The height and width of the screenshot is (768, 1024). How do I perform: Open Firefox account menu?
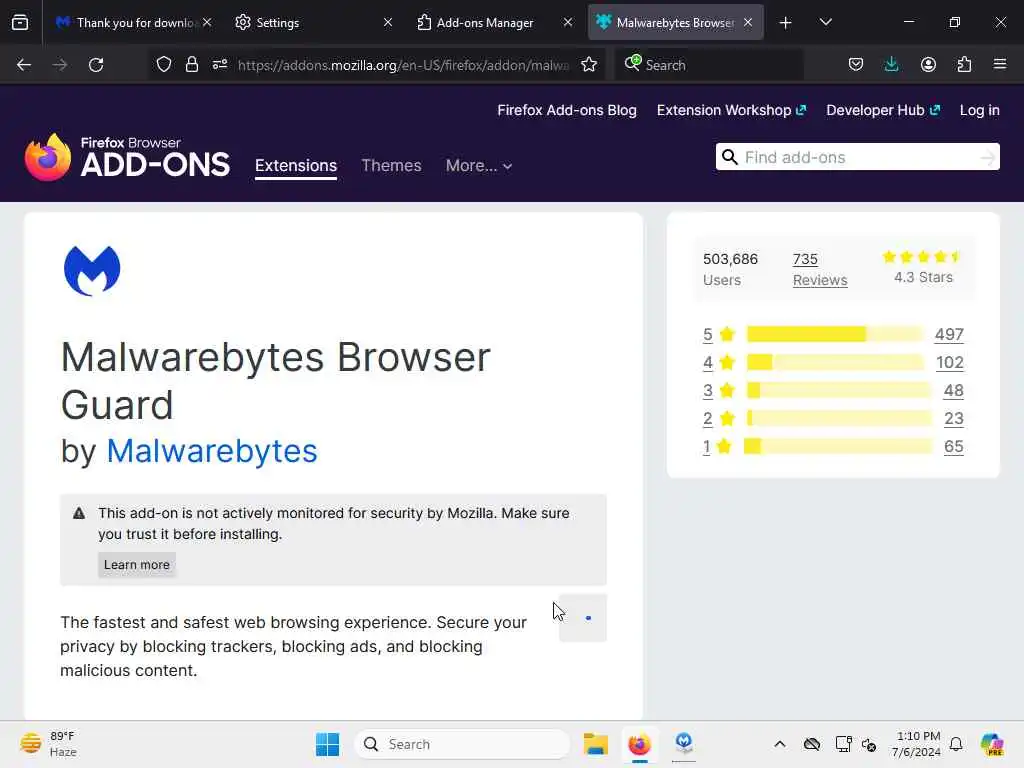(x=928, y=65)
